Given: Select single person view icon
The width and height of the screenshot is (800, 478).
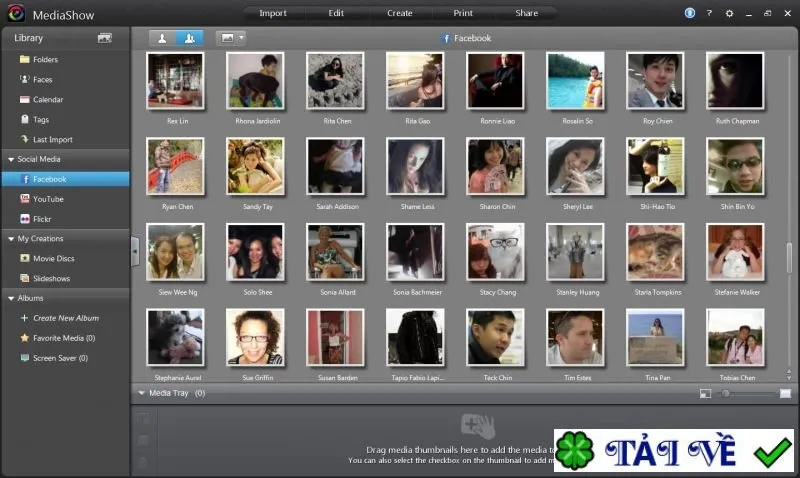Looking at the screenshot, I should [162, 38].
